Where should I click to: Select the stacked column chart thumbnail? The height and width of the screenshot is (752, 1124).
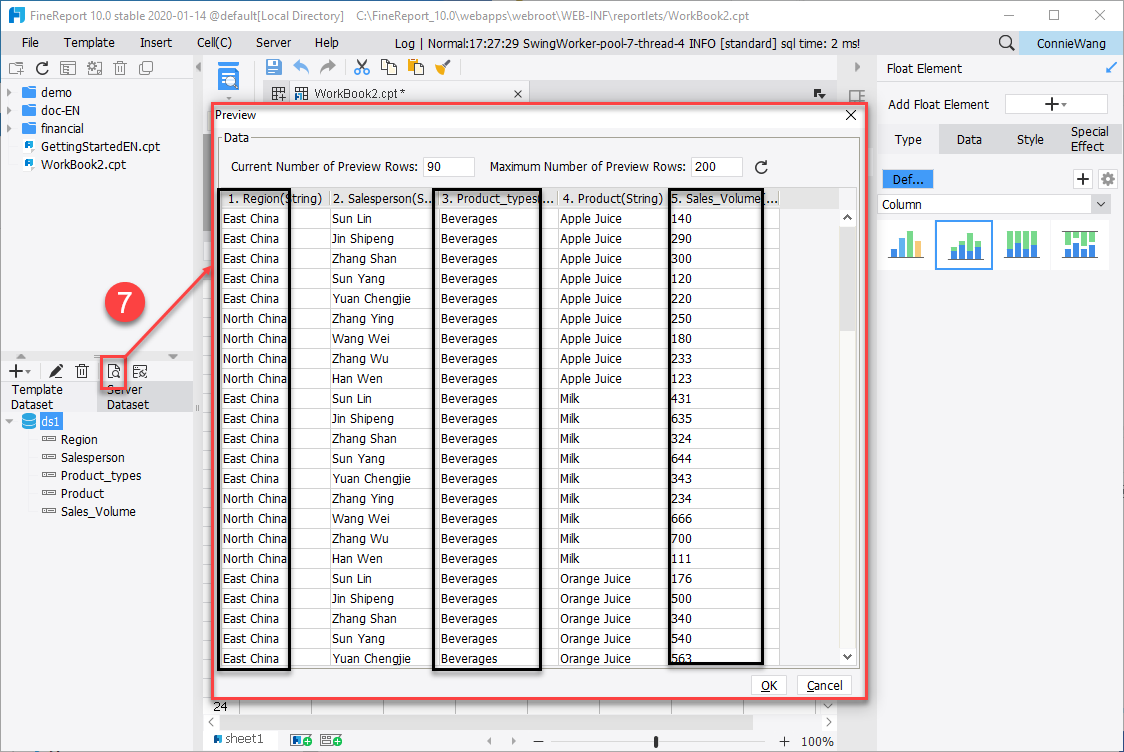pyautogui.click(x=964, y=245)
